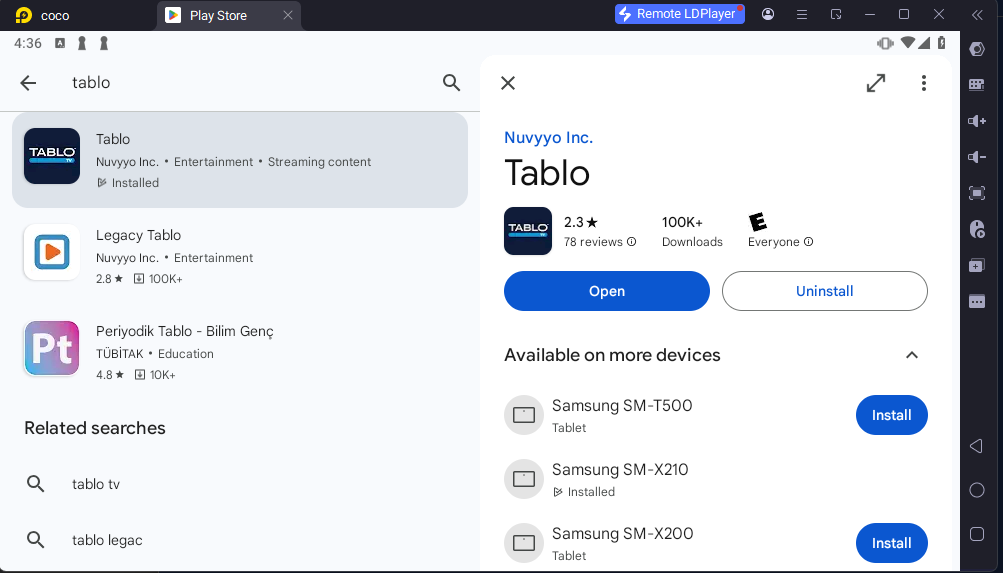
Task: Click the back arrow beside search field
Action: (x=28, y=83)
